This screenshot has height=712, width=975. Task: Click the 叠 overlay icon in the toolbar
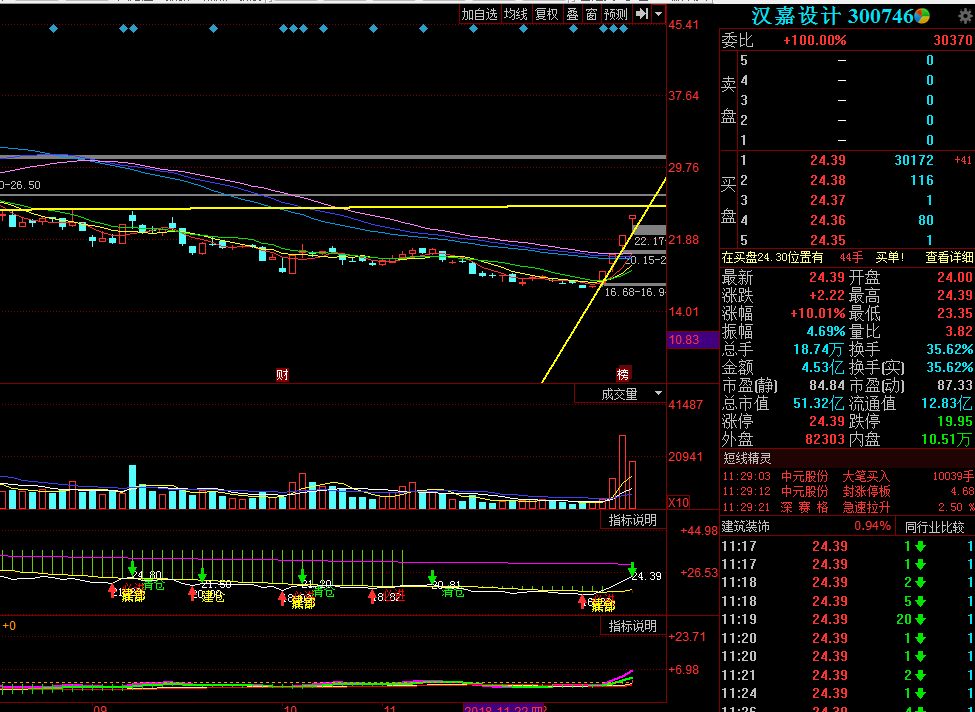click(x=572, y=14)
